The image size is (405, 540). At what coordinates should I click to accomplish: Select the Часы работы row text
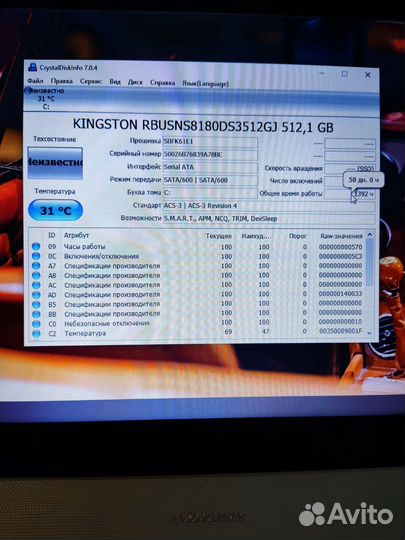[x=84, y=246]
